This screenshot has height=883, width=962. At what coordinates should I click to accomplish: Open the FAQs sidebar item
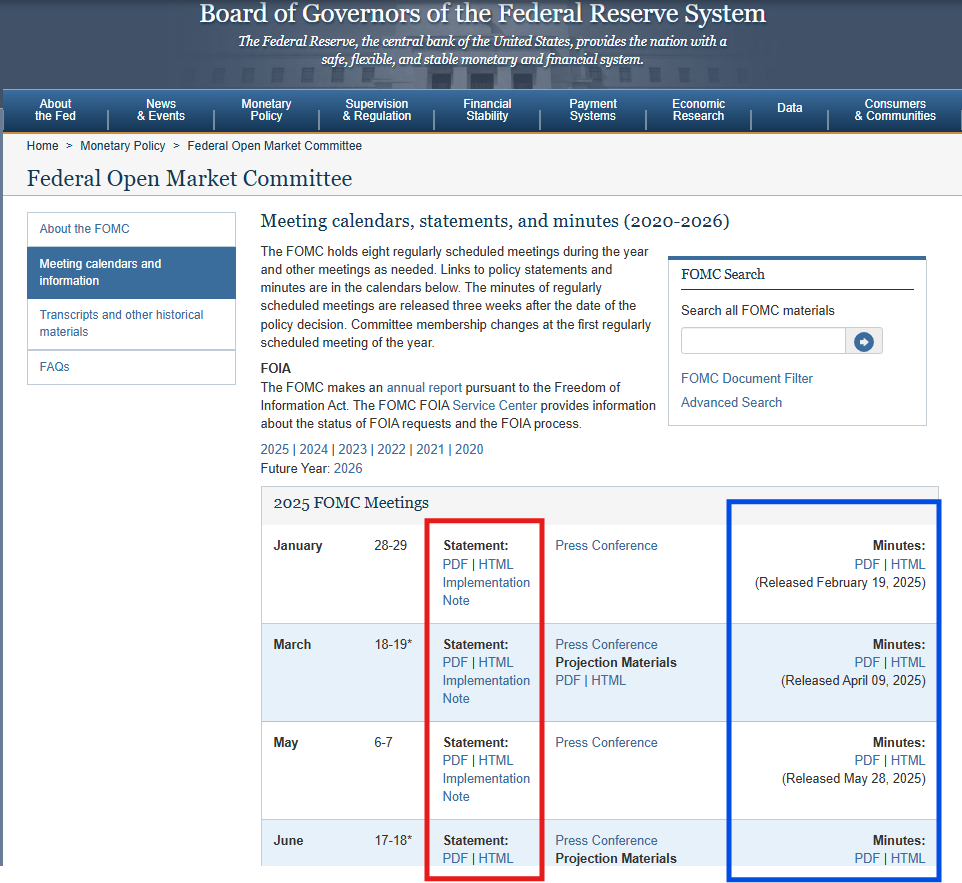point(131,367)
